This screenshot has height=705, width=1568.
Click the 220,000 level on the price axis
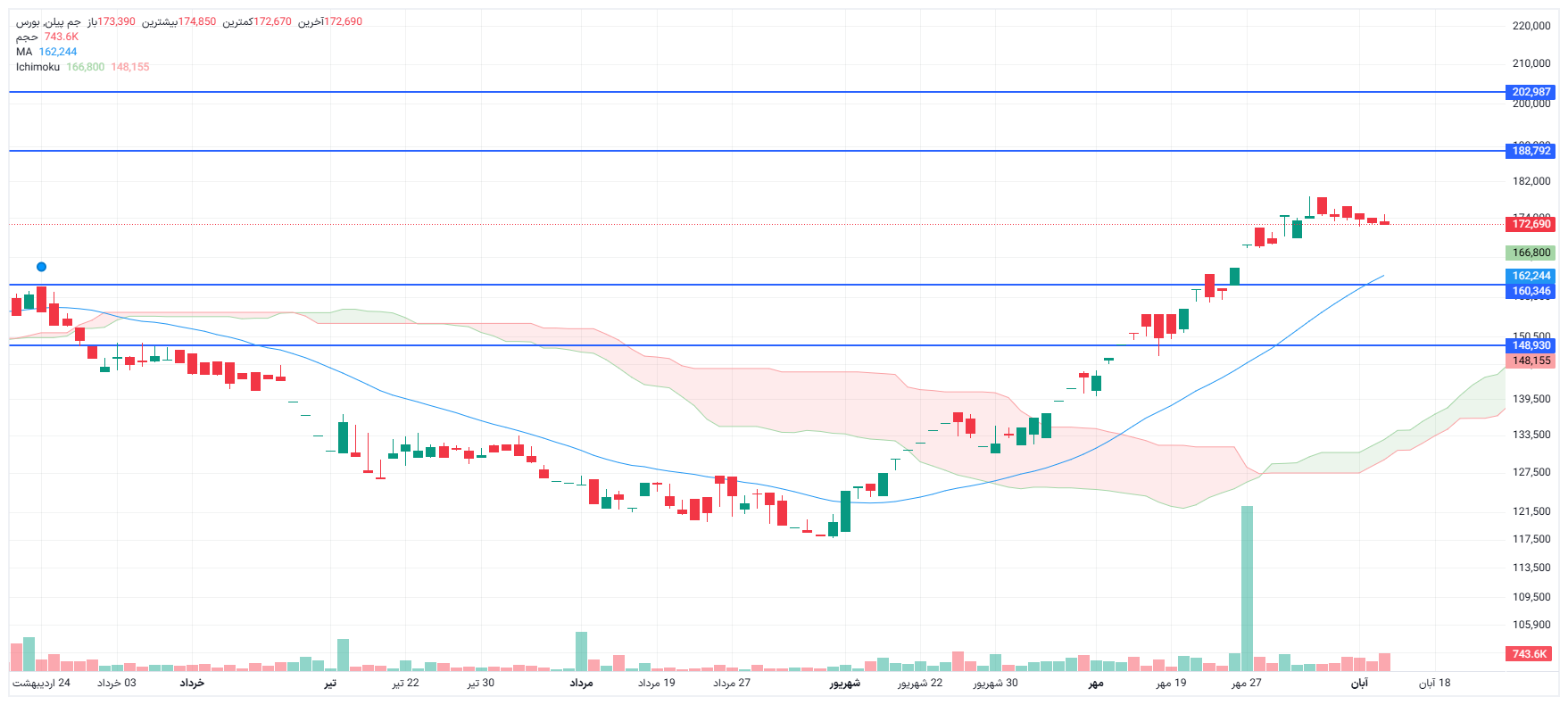[1531, 26]
